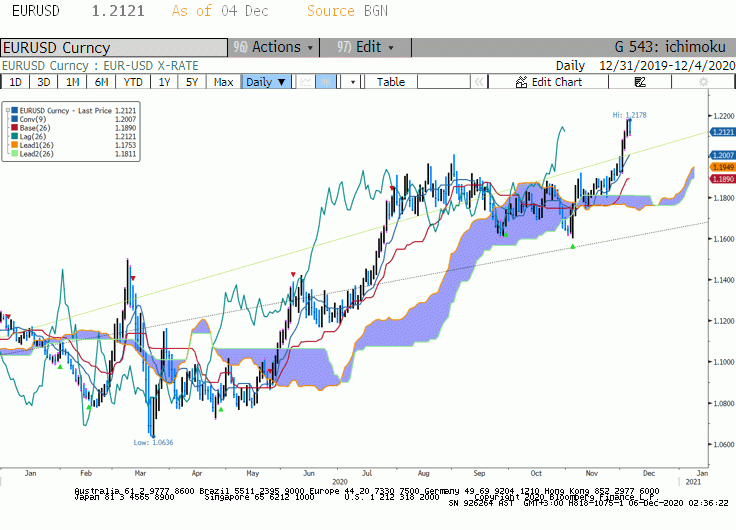Open chart settings gear icon
736x530 pixels.
[703, 82]
